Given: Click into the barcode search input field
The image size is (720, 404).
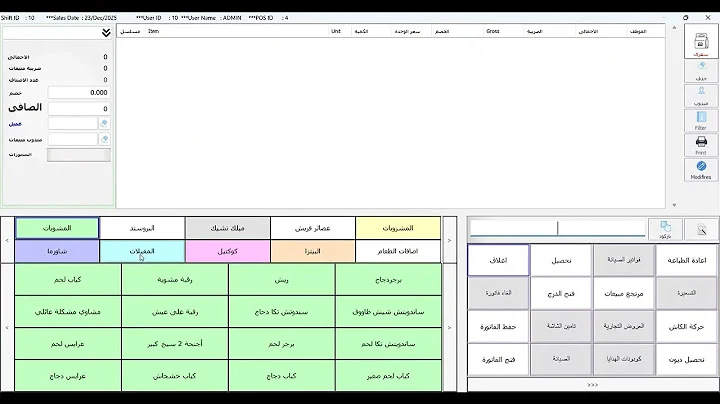Looking at the screenshot, I should click(x=557, y=228).
